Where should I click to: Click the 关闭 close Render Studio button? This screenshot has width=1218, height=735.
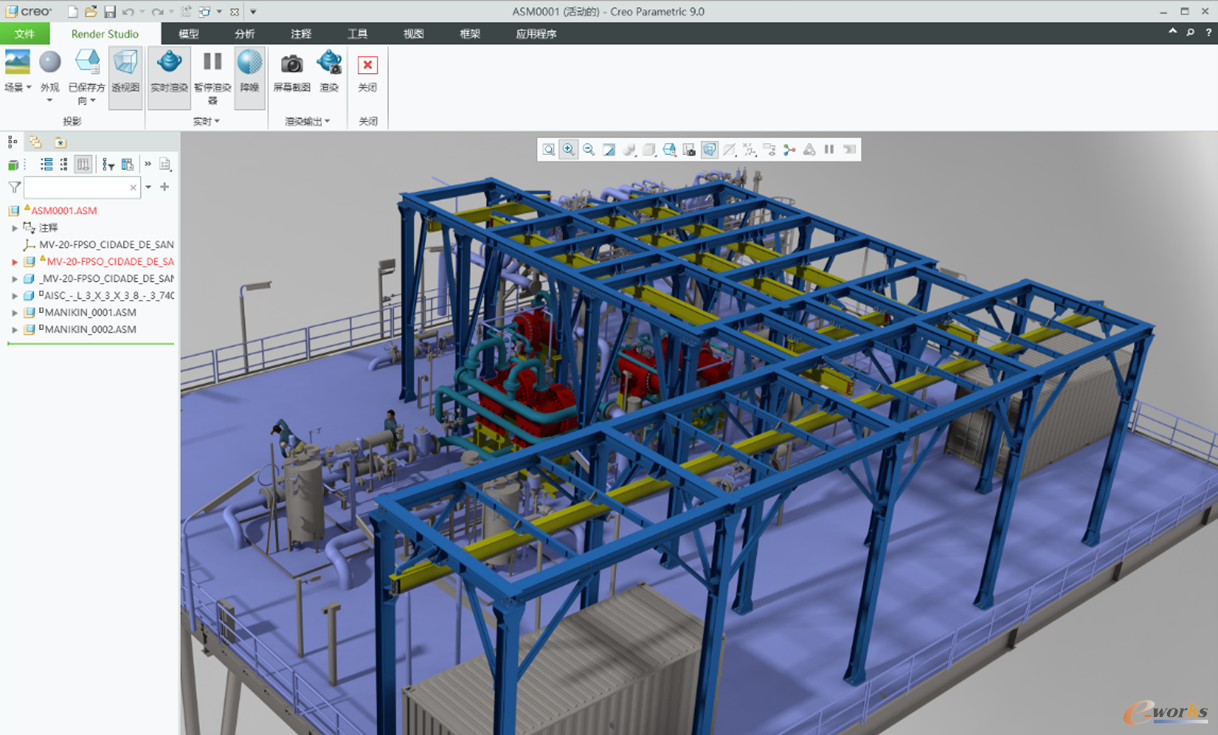[368, 72]
